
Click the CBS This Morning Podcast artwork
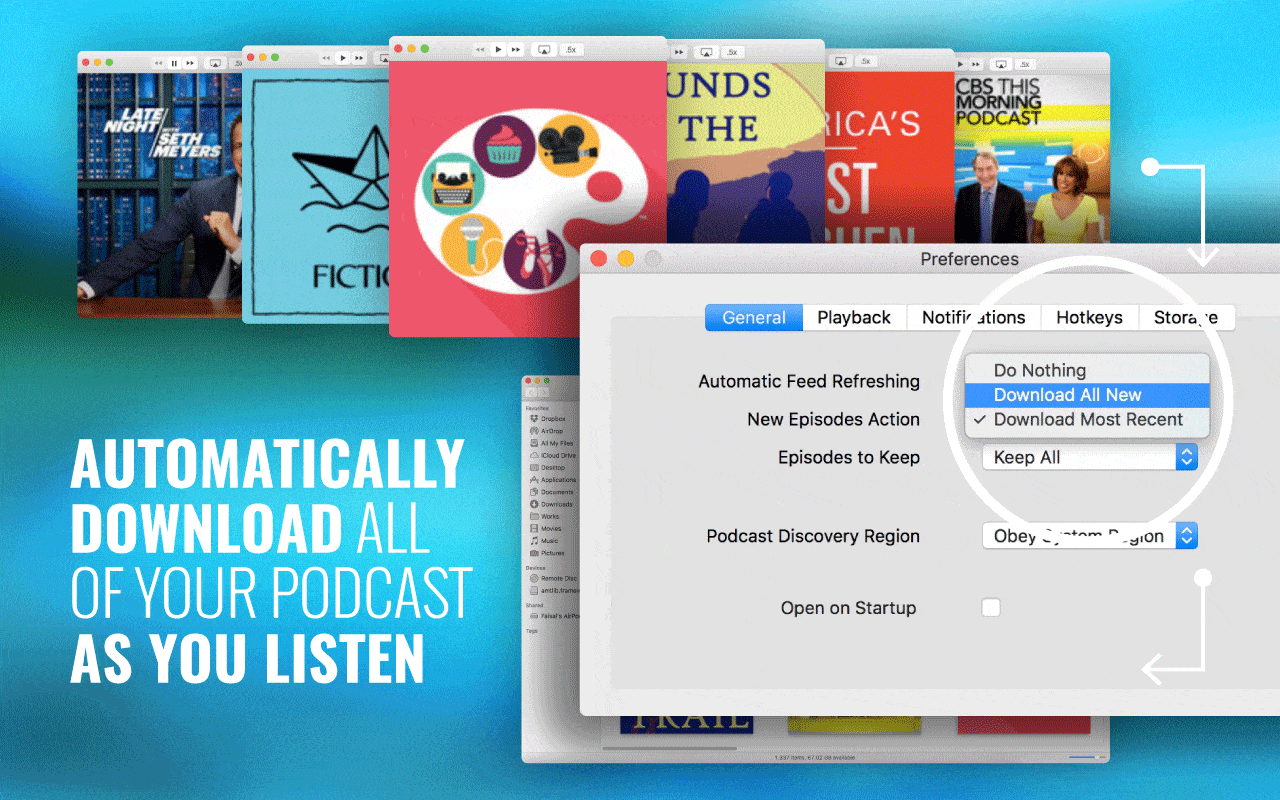[1032, 157]
